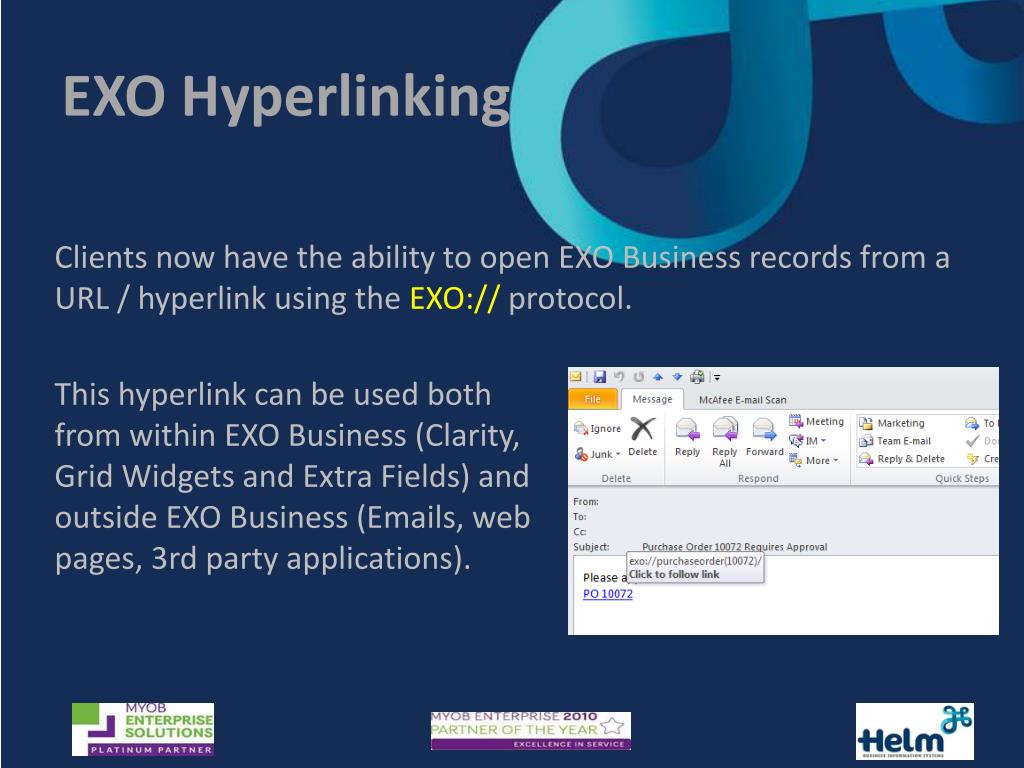1024x768 pixels.
Task: Click the yellow EXO:// protocol text
Action: pos(455,298)
